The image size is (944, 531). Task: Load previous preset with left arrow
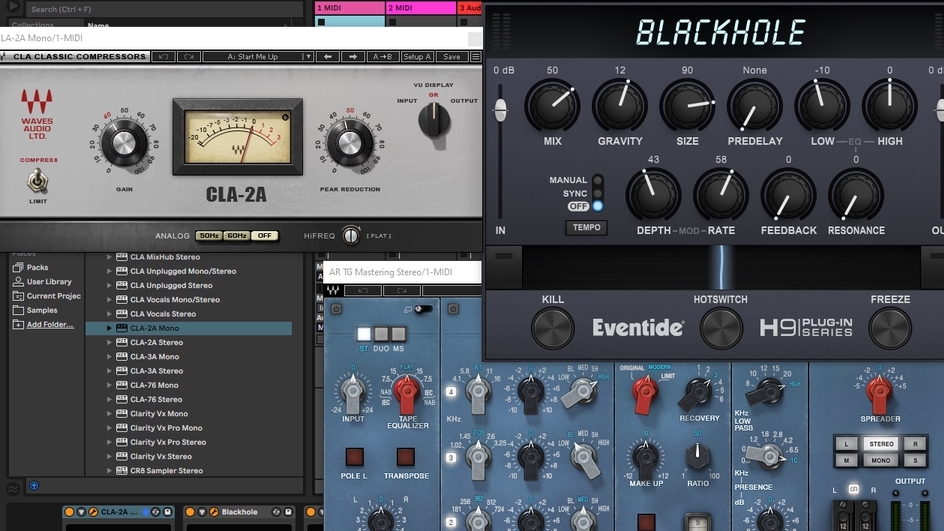tap(328, 57)
